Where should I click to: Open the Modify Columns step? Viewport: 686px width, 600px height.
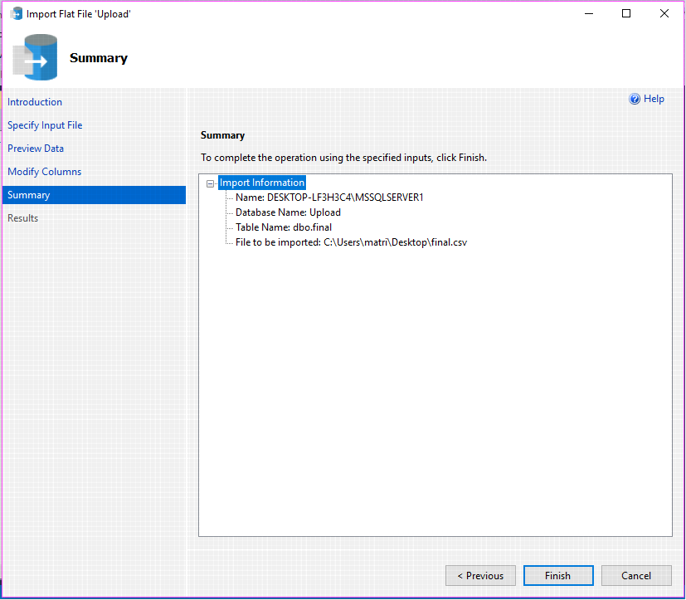pyautogui.click(x=44, y=172)
